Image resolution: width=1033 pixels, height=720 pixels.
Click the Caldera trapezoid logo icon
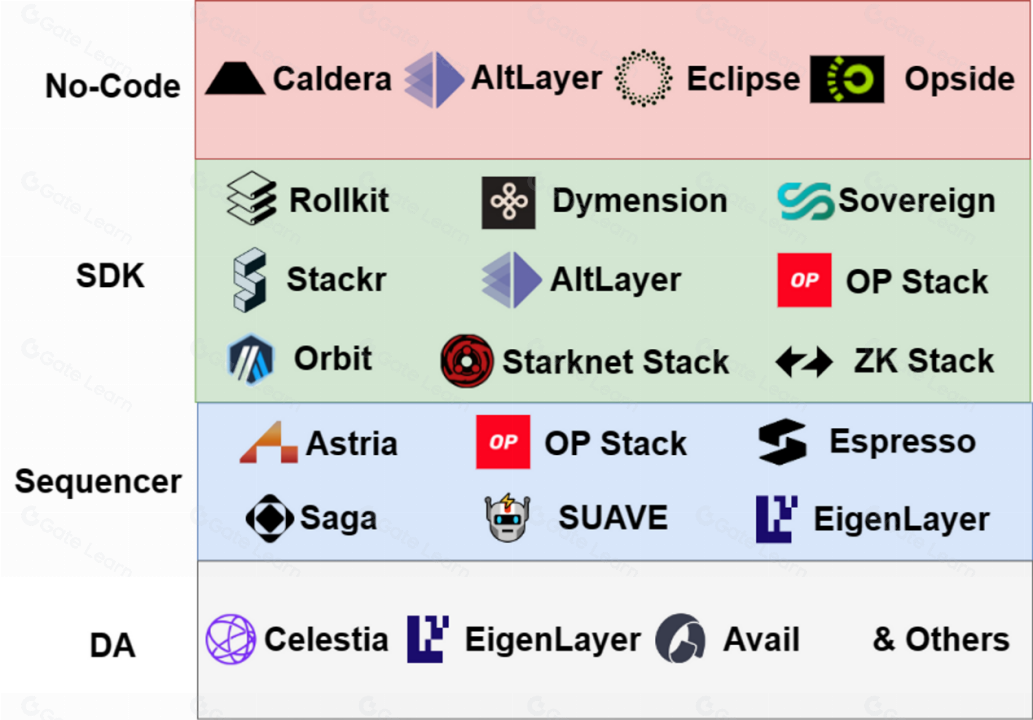coord(235,79)
